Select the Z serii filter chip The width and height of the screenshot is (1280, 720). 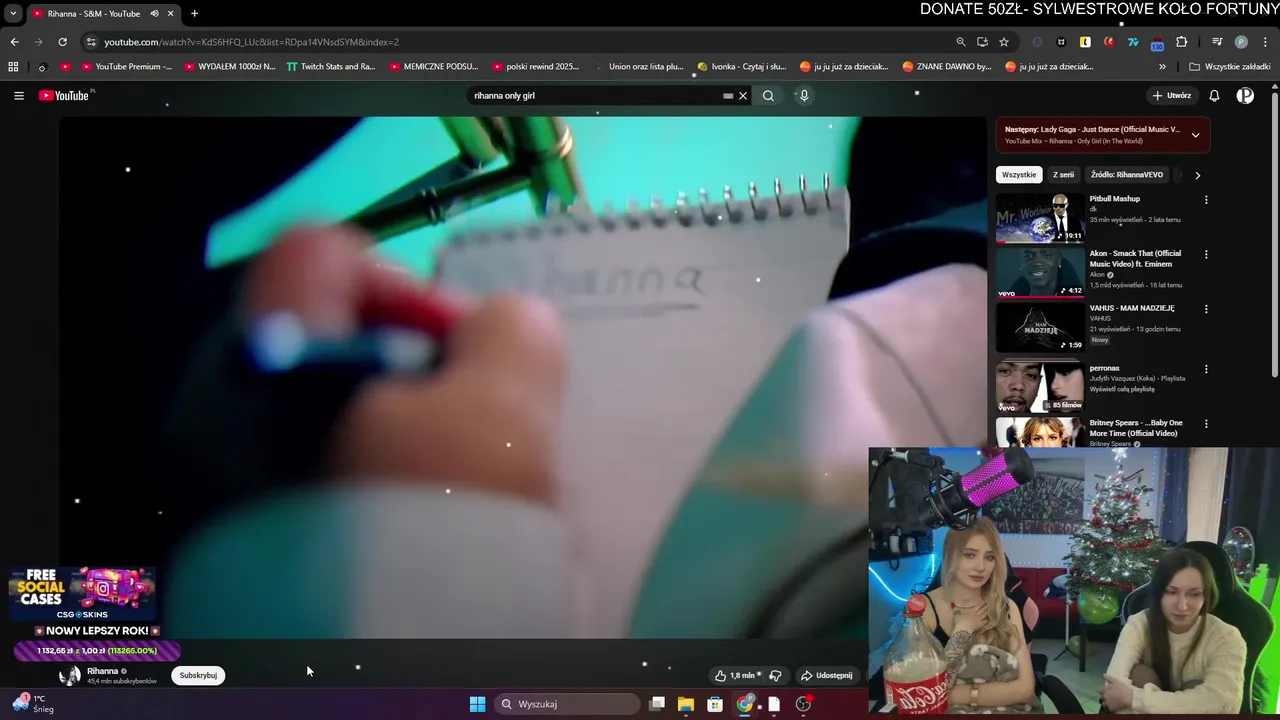pyautogui.click(x=1063, y=175)
